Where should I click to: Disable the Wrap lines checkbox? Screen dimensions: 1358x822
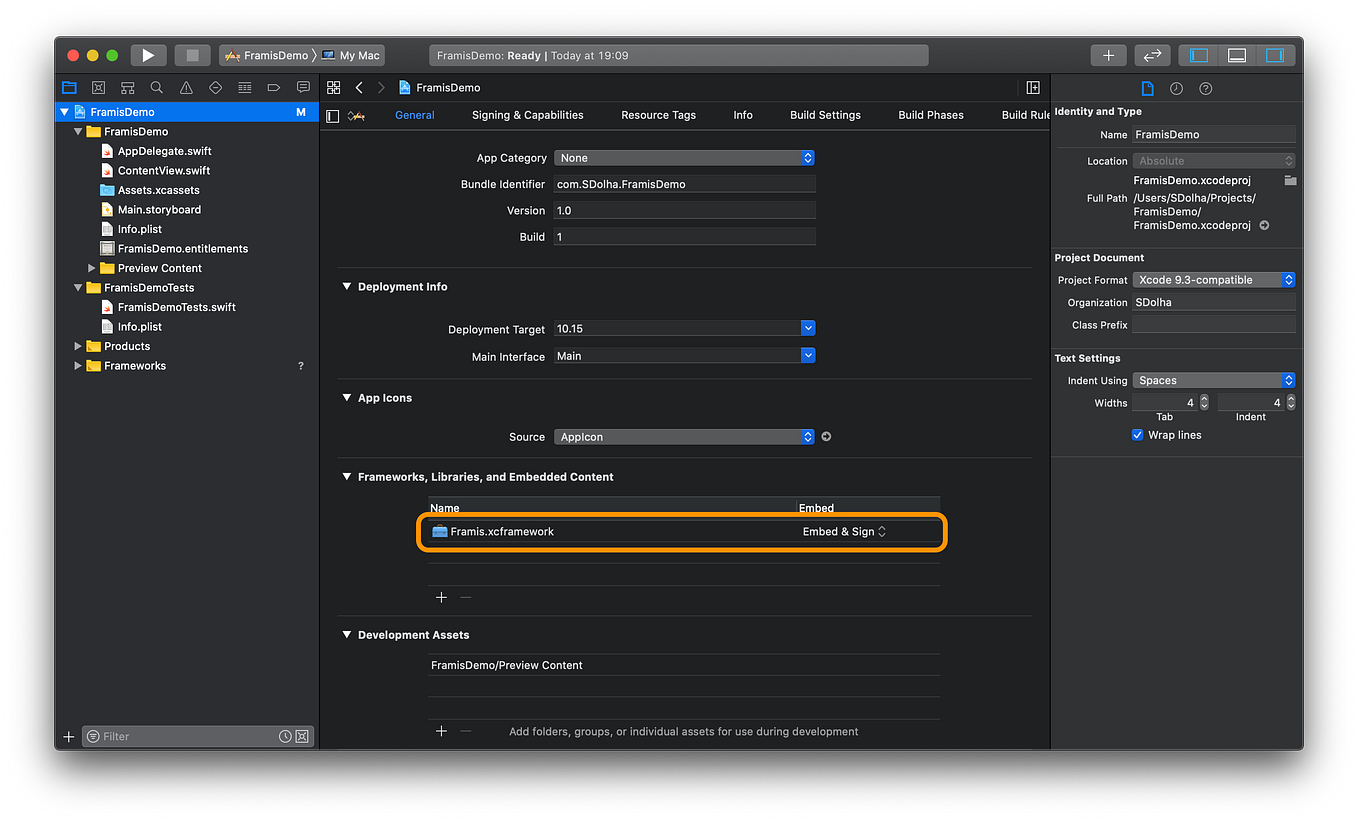click(1137, 434)
